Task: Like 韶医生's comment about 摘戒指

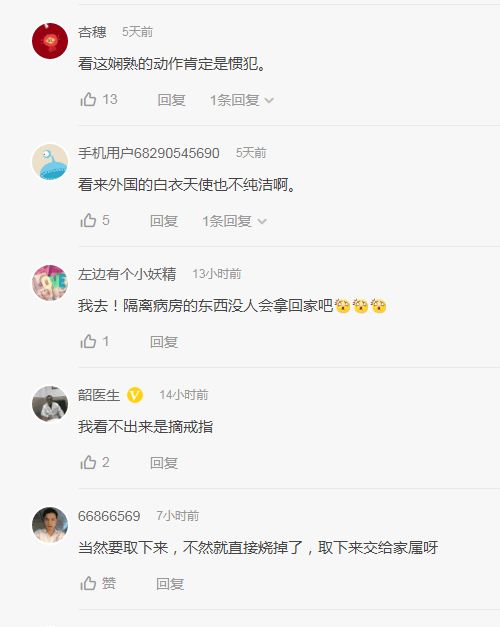Action: [x=95, y=463]
